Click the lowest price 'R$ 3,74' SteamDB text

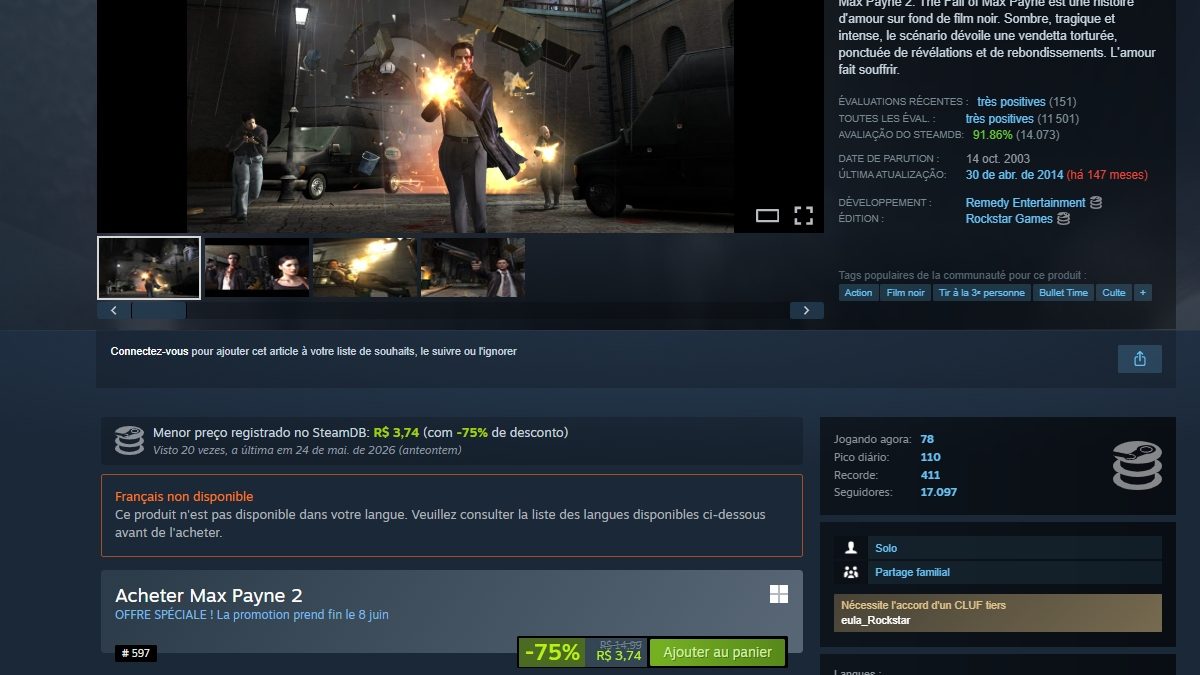pyautogui.click(x=396, y=433)
